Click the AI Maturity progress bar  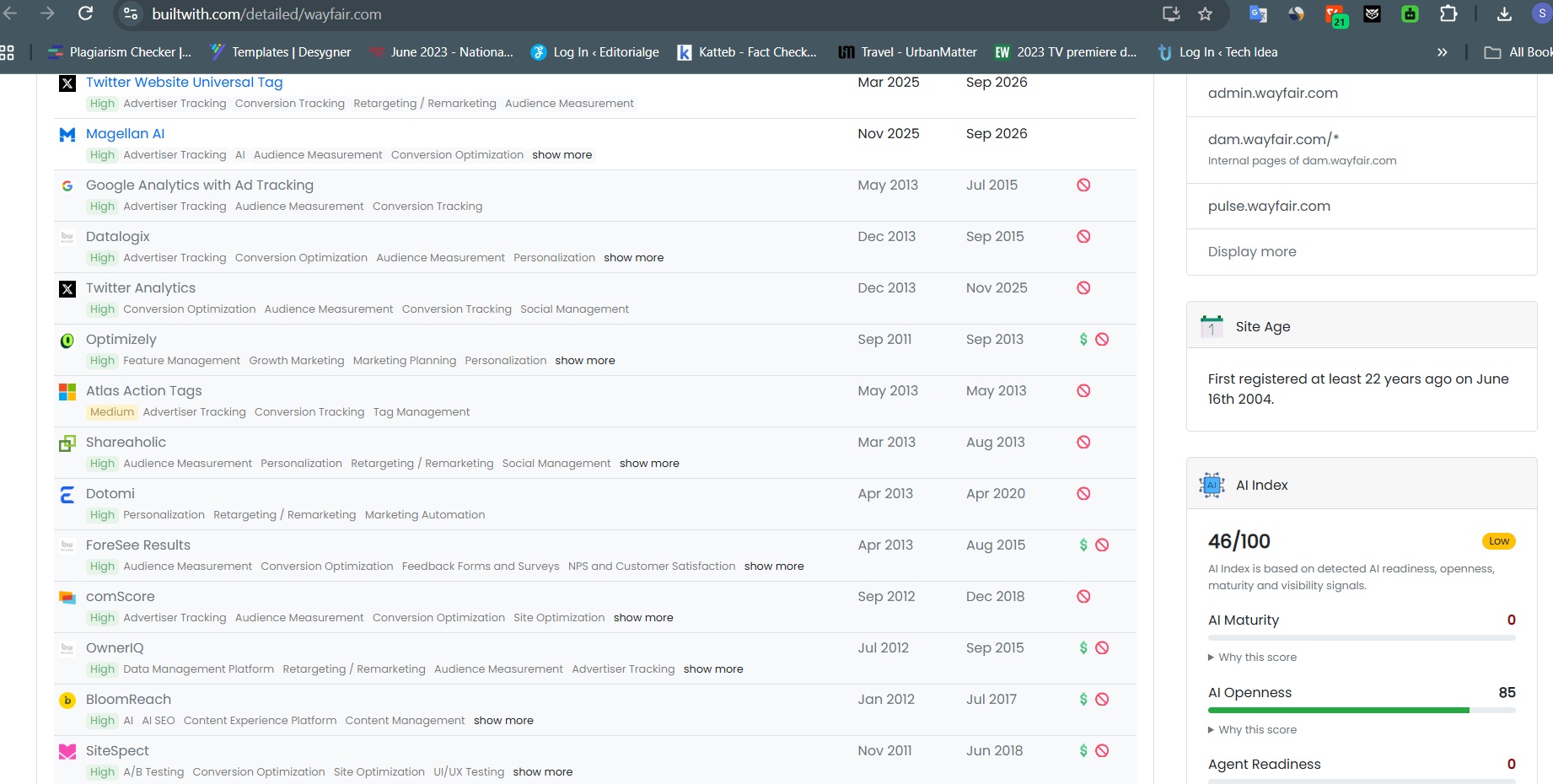(1362, 638)
